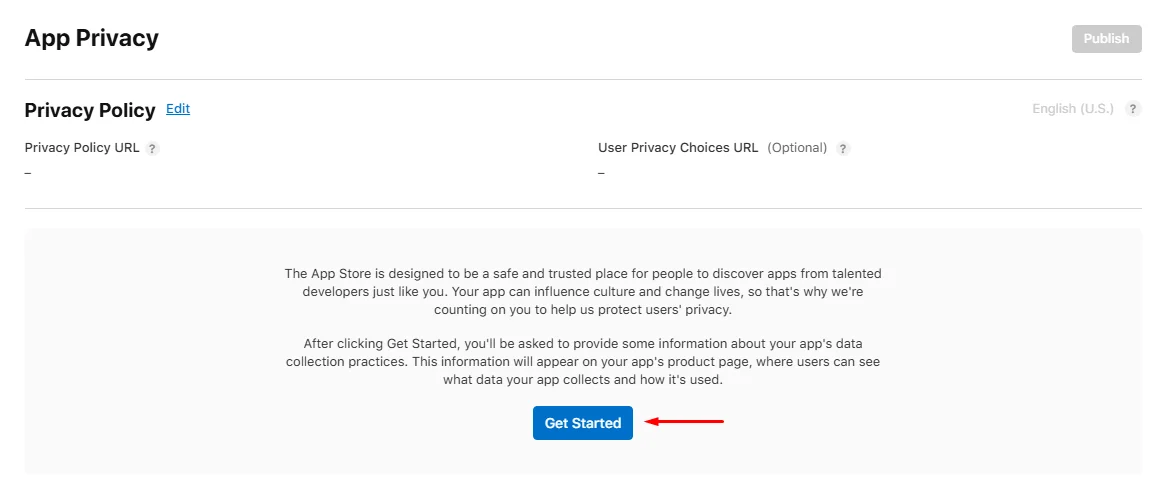This screenshot has height=502, width=1166.
Task: Click the Privacy Policy URL field label
Action: coord(82,148)
